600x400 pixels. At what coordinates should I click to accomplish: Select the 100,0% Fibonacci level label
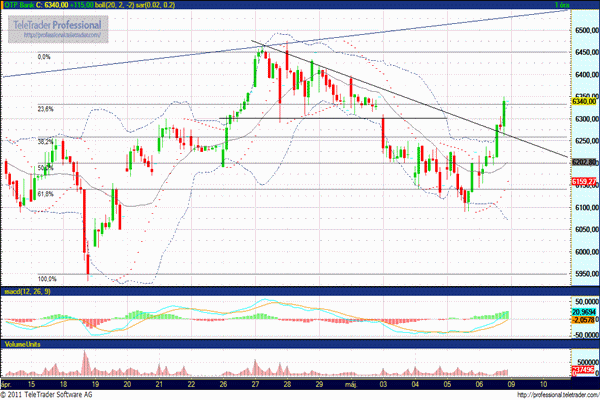tap(46, 279)
